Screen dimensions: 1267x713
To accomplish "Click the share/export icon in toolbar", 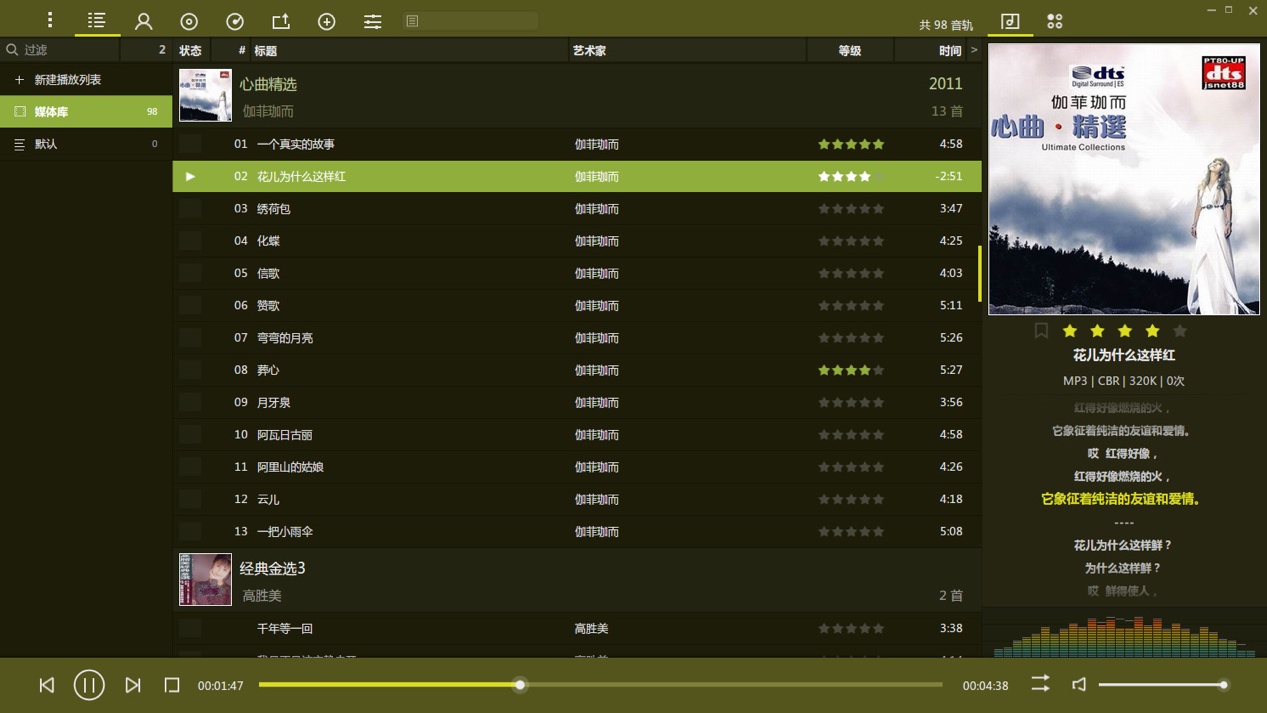I will [280, 20].
